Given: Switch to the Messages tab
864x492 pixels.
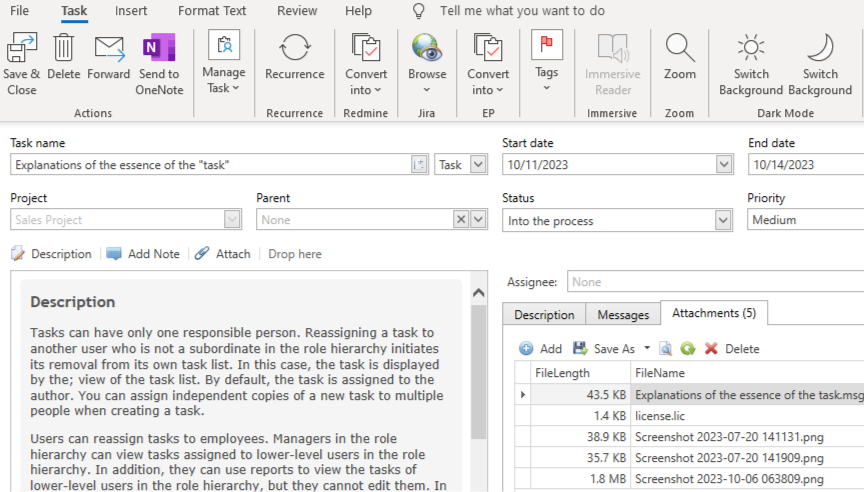Looking at the screenshot, I should (x=623, y=315).
